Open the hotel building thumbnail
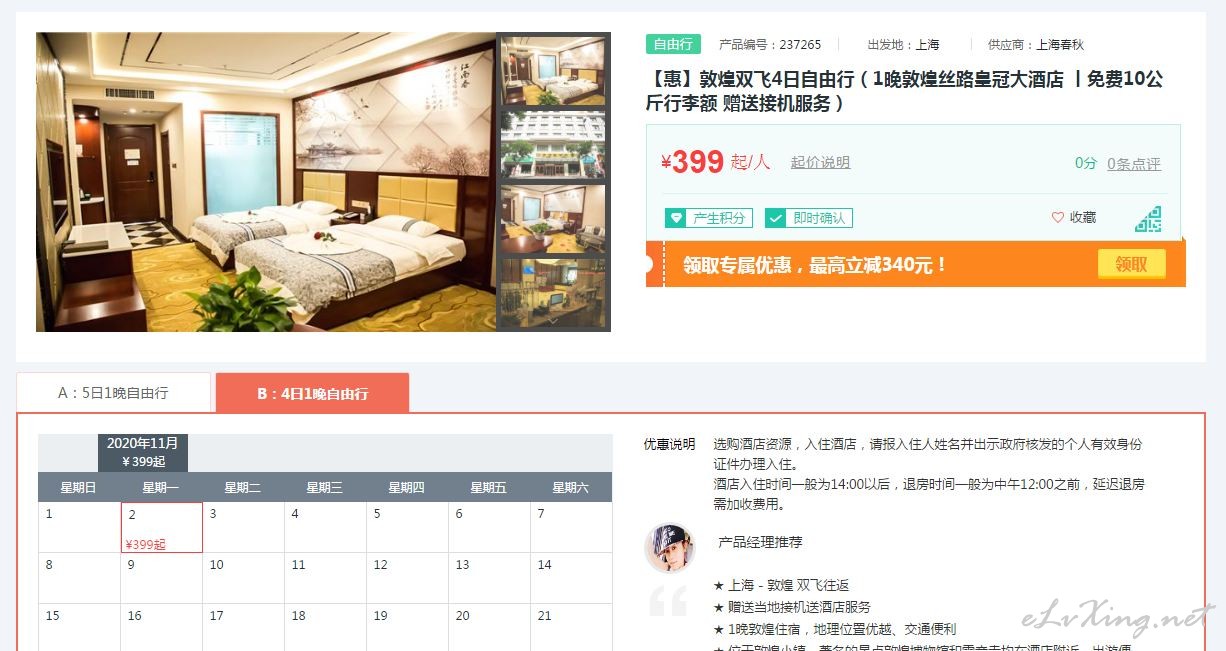 (x=553, y=145)
